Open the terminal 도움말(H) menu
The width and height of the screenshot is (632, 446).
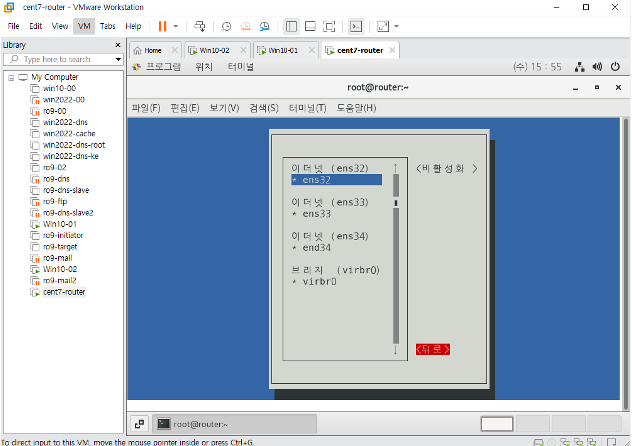click(x=357, y=108)
